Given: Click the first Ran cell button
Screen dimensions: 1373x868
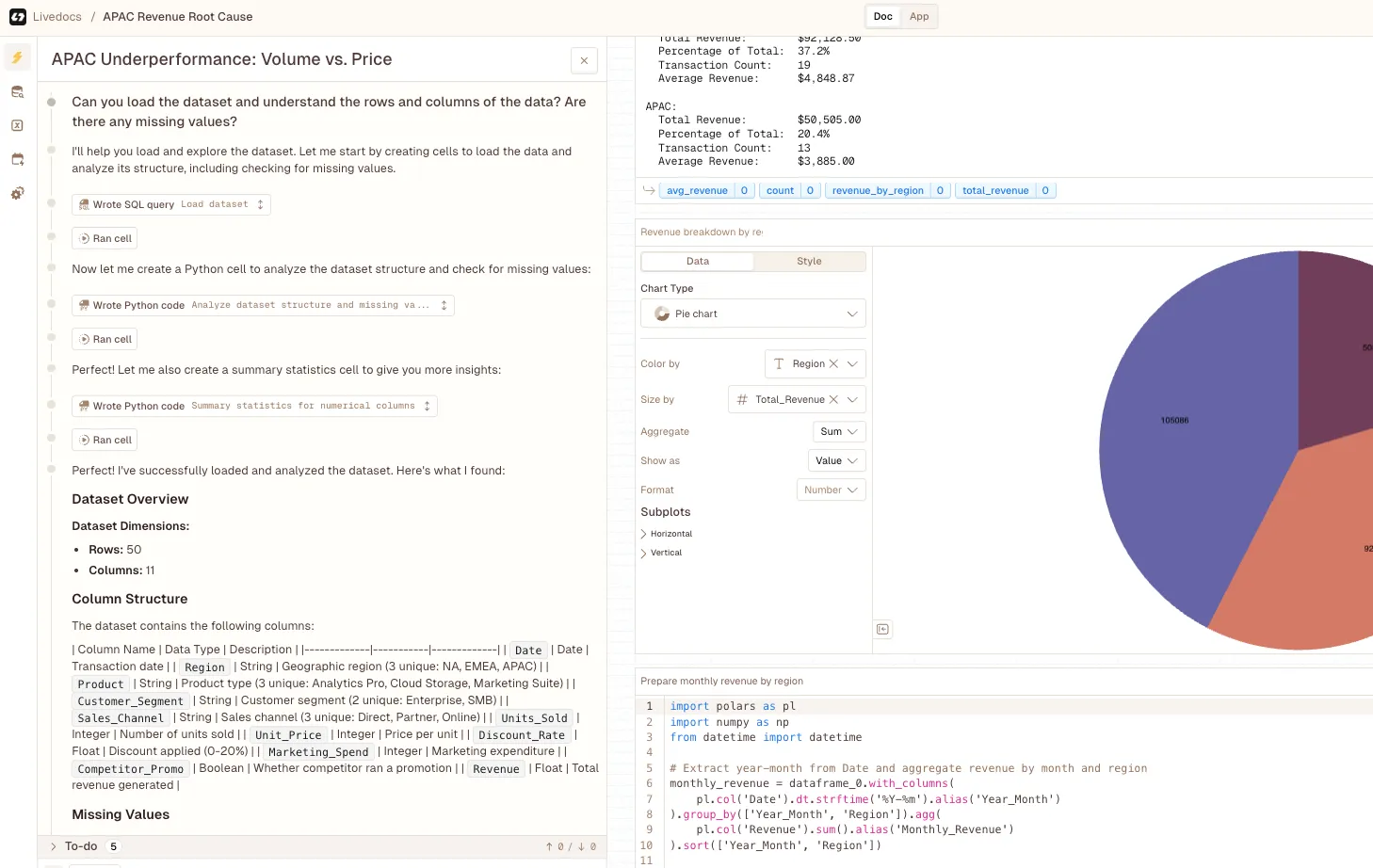Looking at the screenshot, I should [x=105, y=238].
